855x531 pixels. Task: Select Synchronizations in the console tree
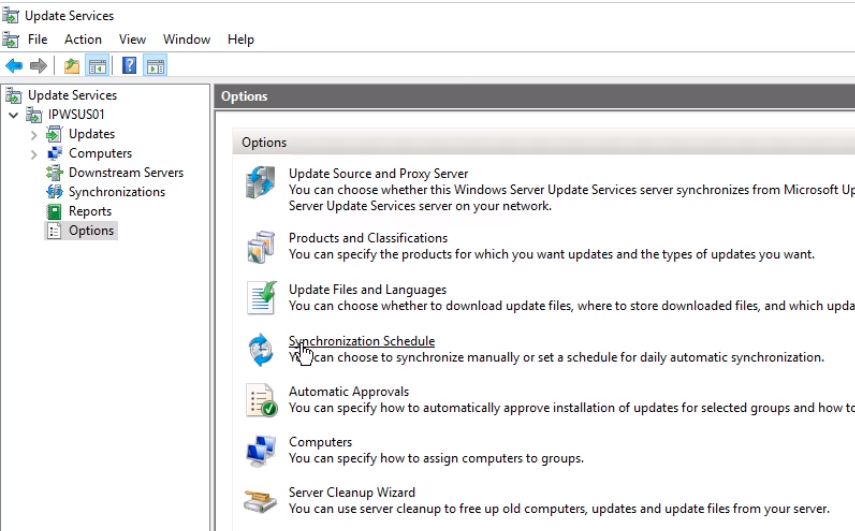tap(116, 192)
